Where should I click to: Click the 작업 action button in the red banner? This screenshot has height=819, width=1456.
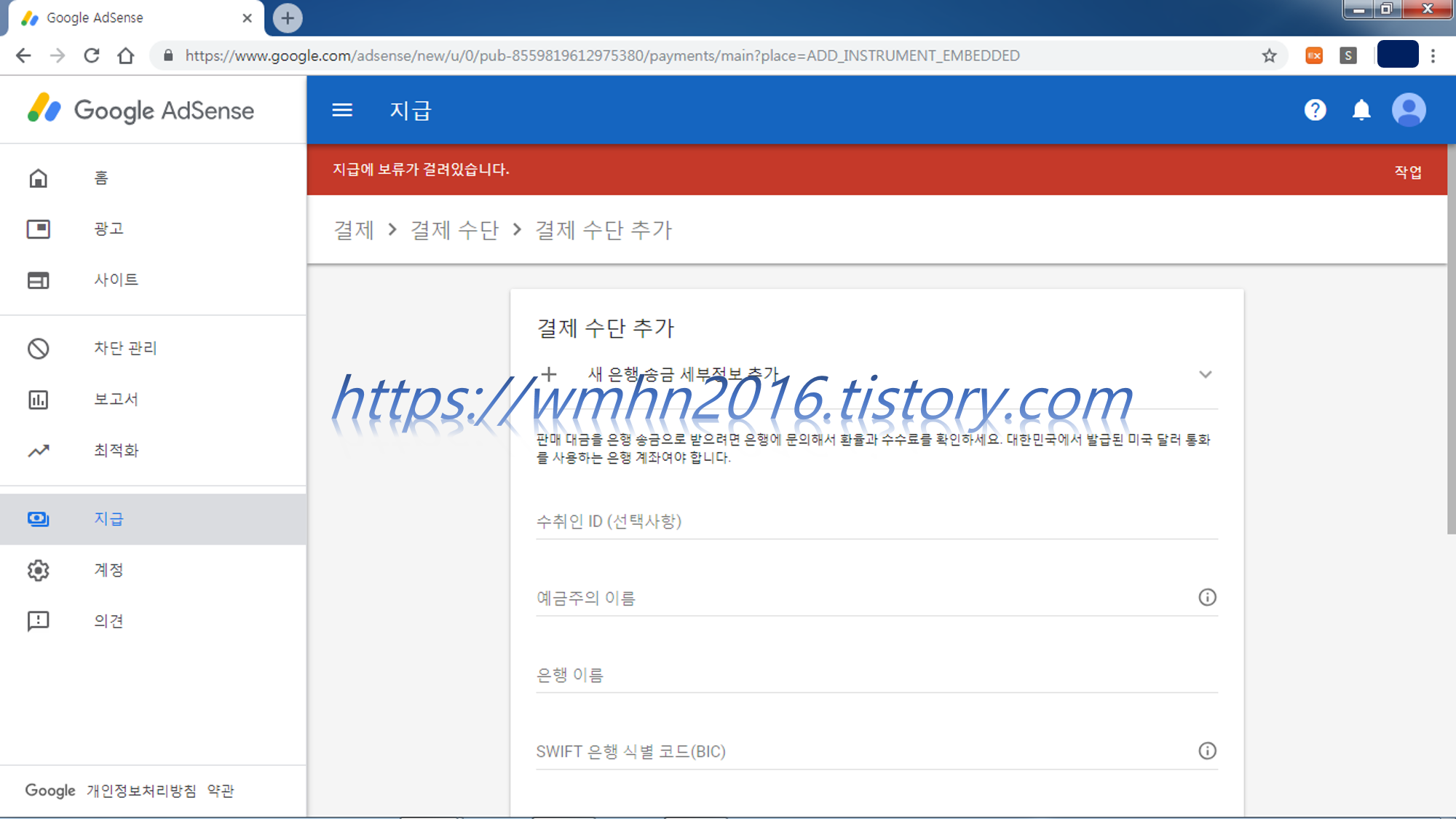1408,172
